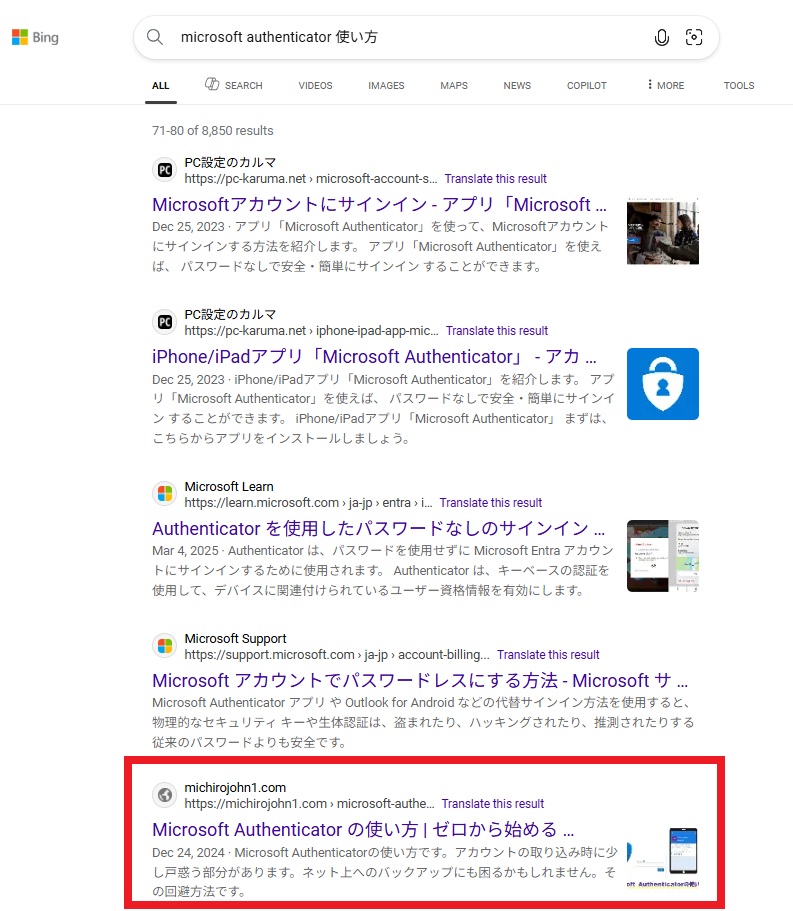Click the "michirojohn1.com" site name
The height and width of the screenshot is (911, 793).
click(x=235, y=788)
